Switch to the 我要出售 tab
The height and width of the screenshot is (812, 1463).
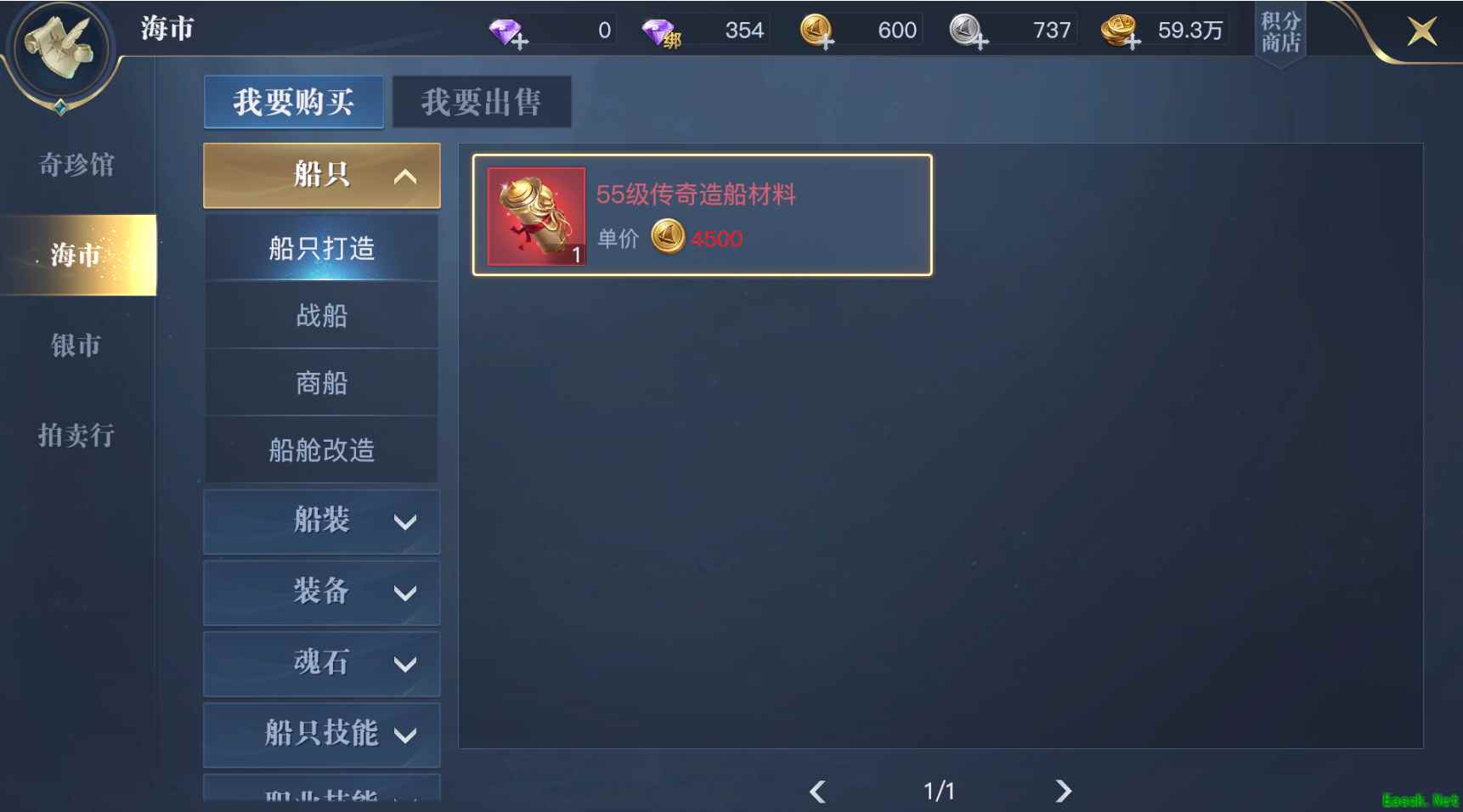click(482, 102)
